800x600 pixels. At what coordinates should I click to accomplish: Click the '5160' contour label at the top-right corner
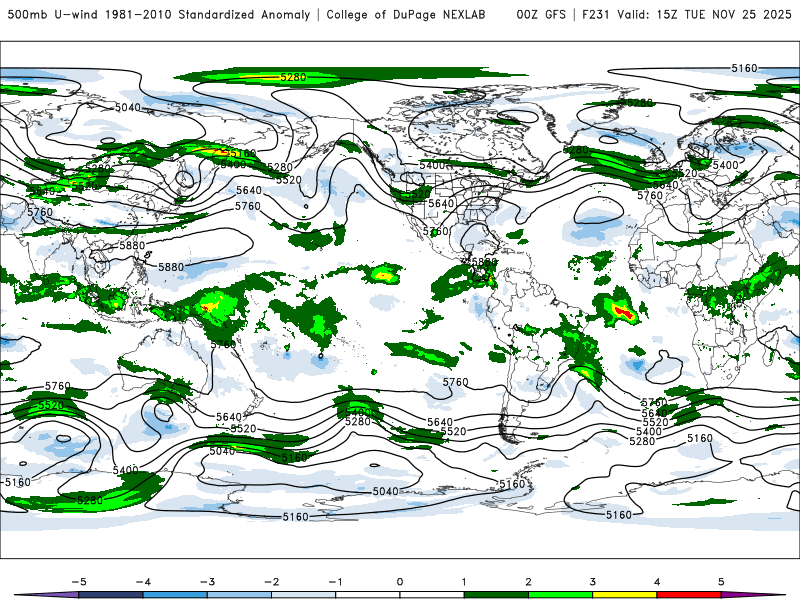[x=744, y=68]
